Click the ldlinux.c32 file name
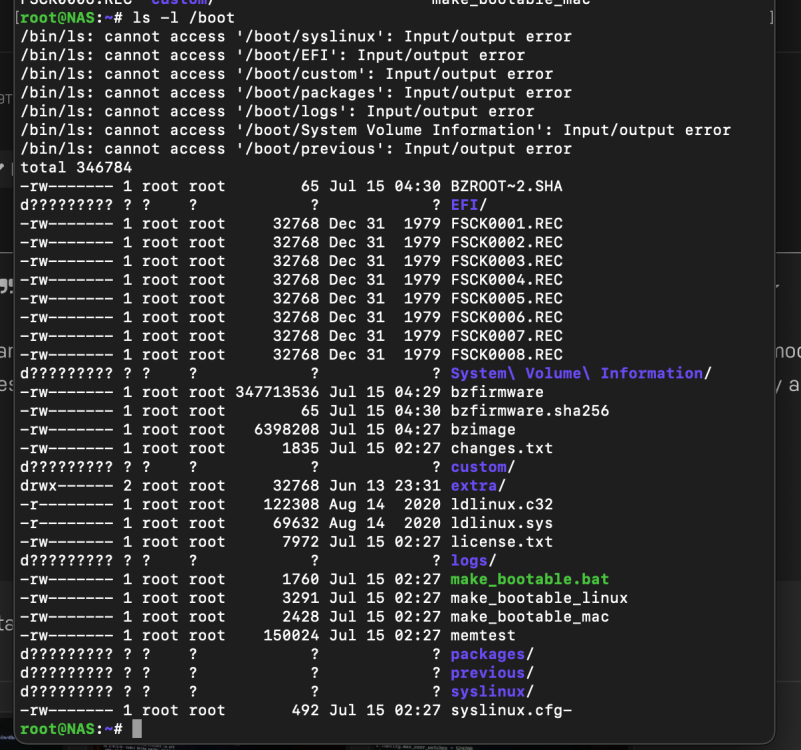801x750 pixels. [502, 505]
